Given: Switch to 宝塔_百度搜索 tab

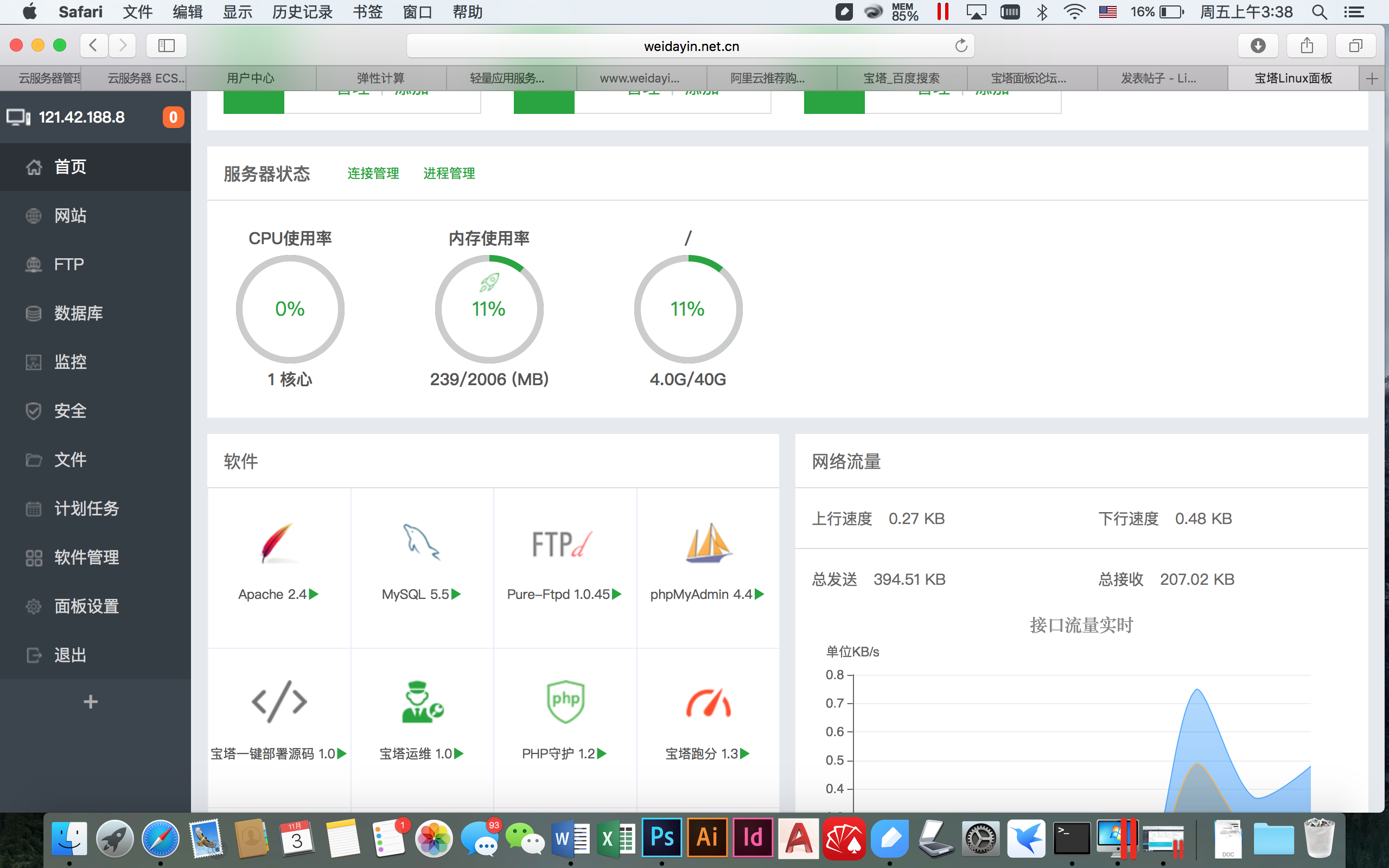Looking at the screenshot, I should [902, 78].
